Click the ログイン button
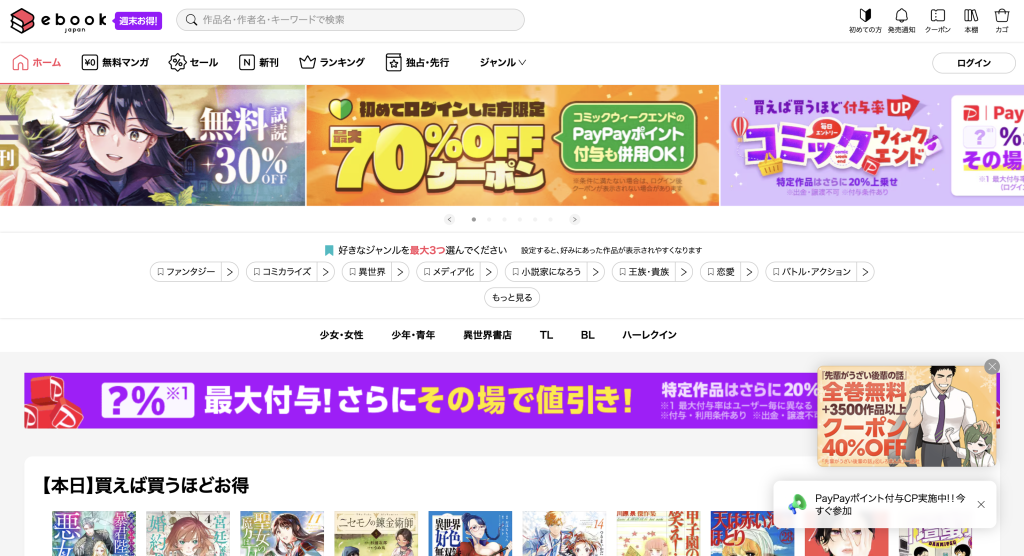Screen dimensions: 1024x556 [973, 63]
